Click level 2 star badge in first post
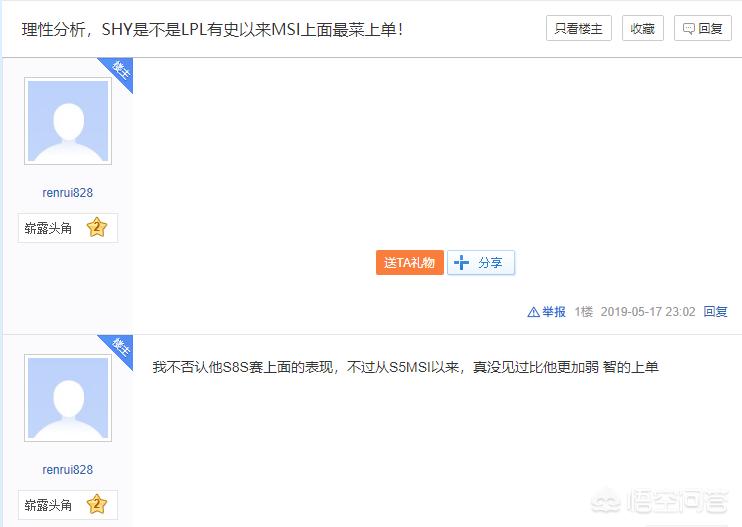The width and height of the screenshot is (742, 527). pos(96,228)
